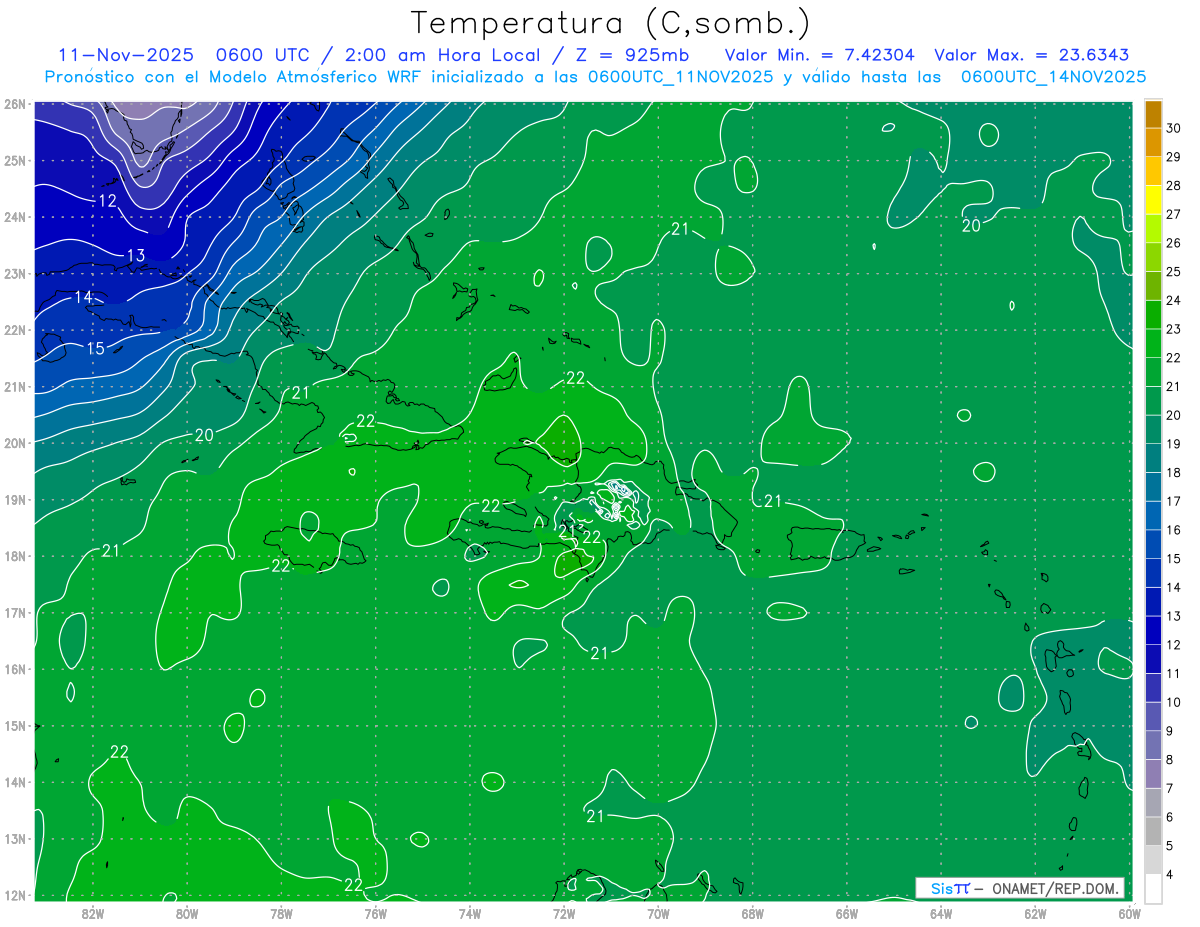Click color bar label '30'
This screenshot has height=927, width=1200.
[x=1173, y=127]
